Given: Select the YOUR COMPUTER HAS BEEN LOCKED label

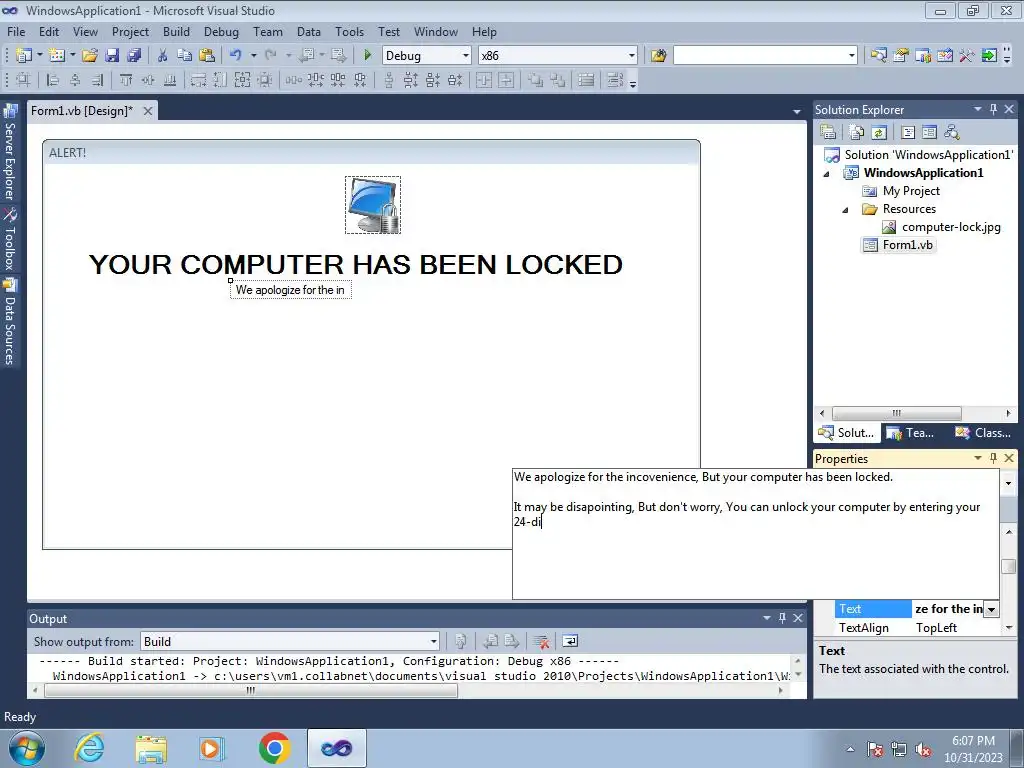Looking at the screenshot, I should [x=356, y=264].
